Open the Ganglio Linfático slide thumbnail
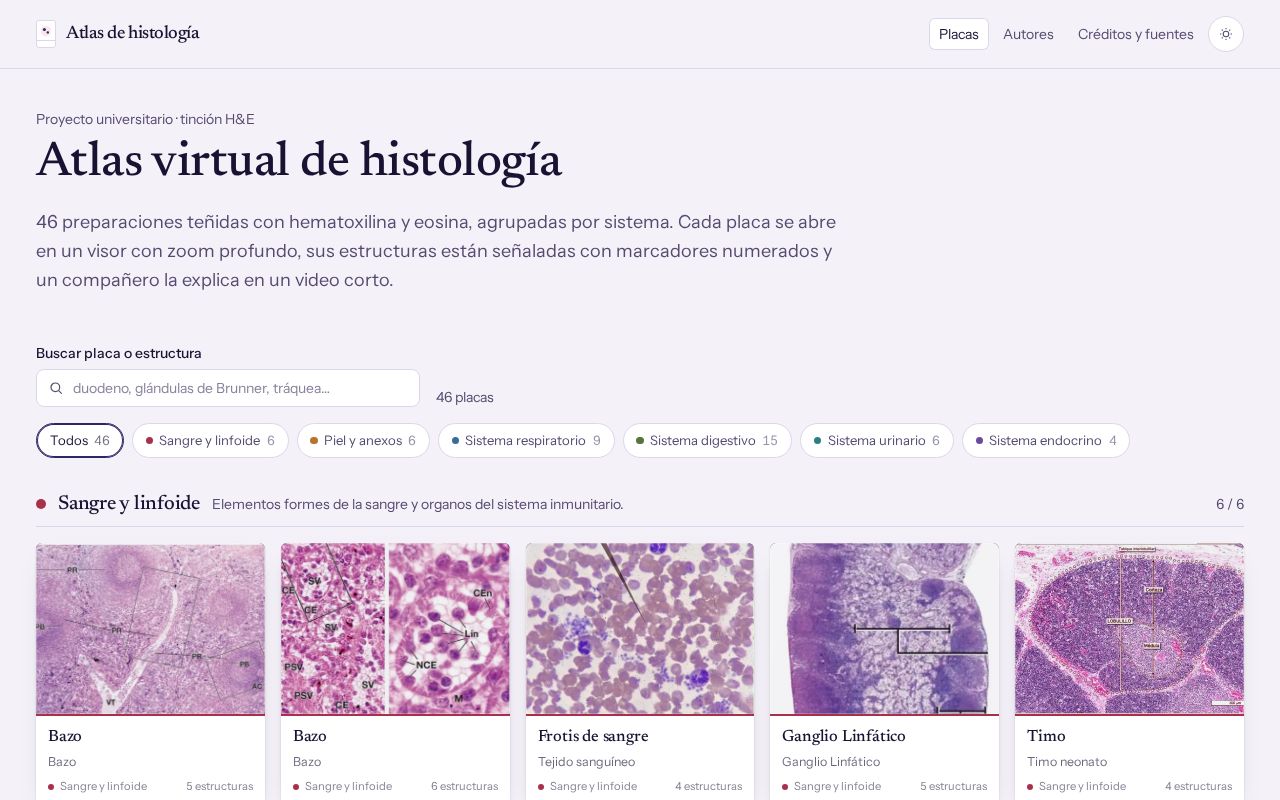This screenshot has width=1280, height=800. pyautogui.click(x=884, y=629)
